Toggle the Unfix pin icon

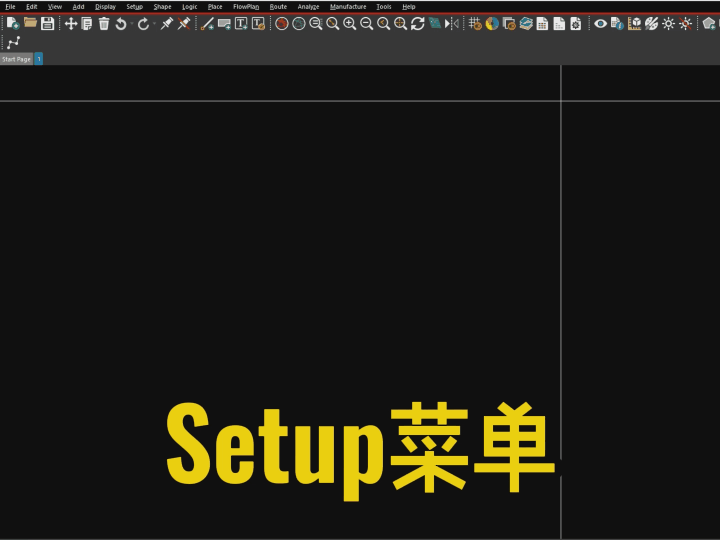pyautogui.click(x=184, y=23)
